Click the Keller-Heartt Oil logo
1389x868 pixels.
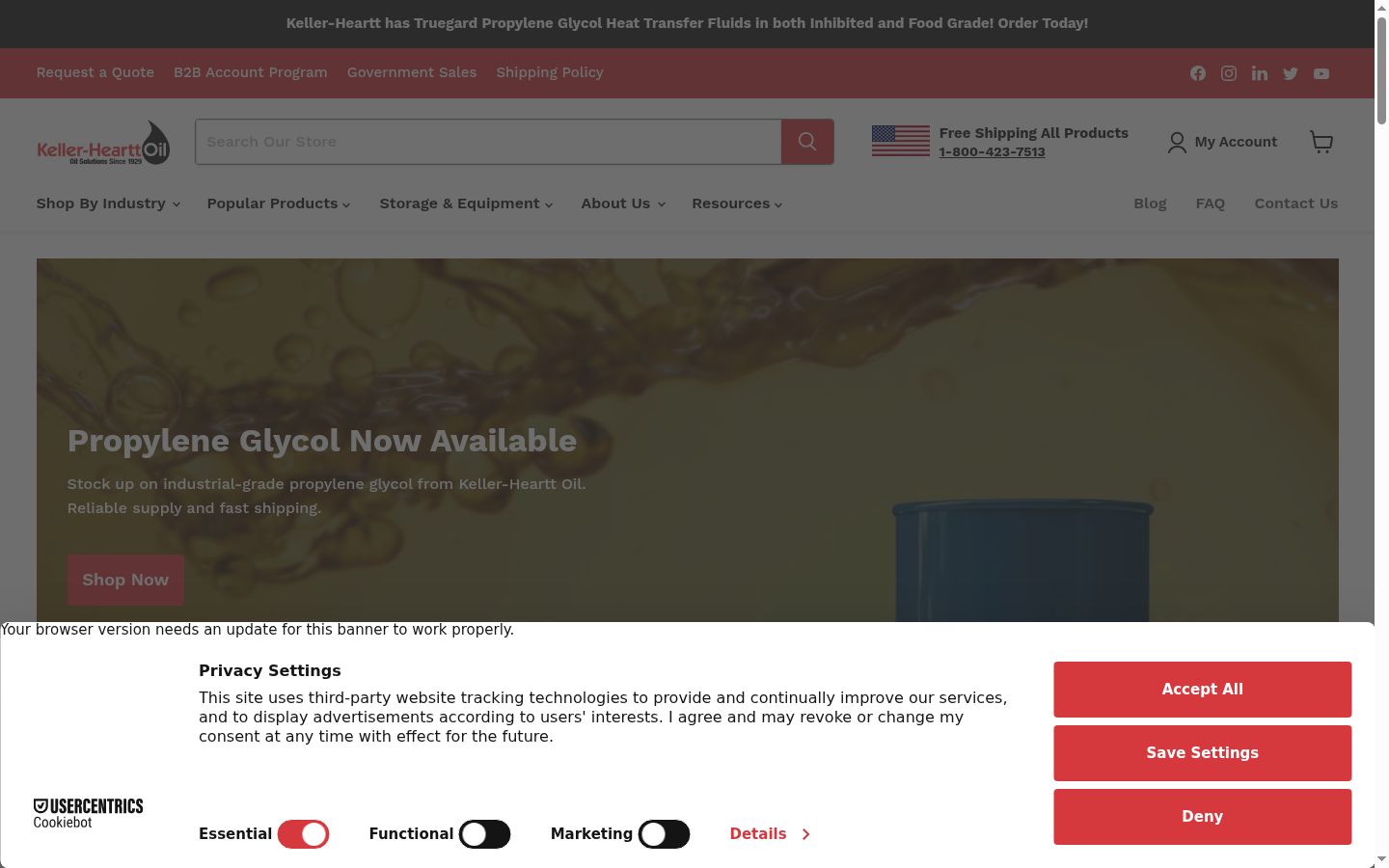coord(103,143)
